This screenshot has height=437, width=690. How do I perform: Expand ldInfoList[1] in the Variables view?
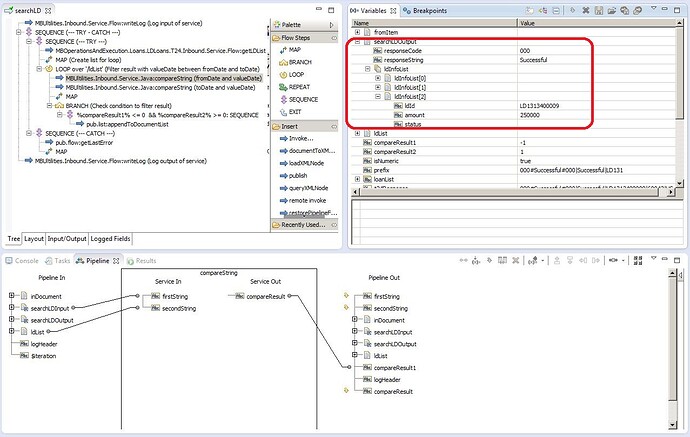378,88
